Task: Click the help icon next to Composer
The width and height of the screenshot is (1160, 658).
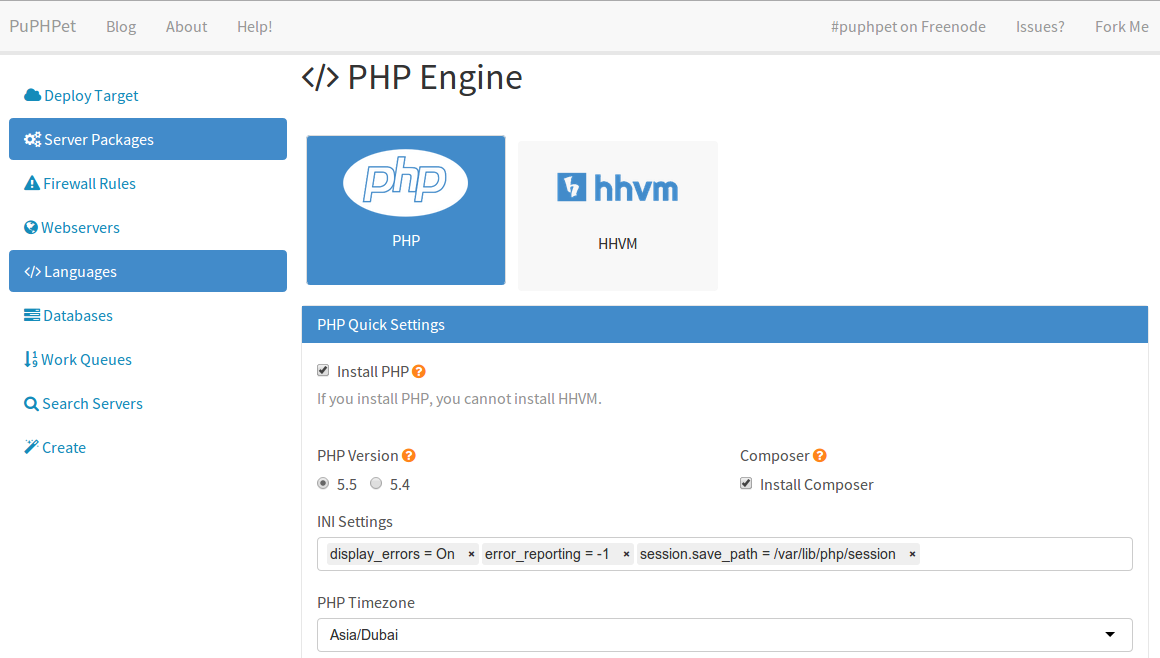Action: (820, 455)
